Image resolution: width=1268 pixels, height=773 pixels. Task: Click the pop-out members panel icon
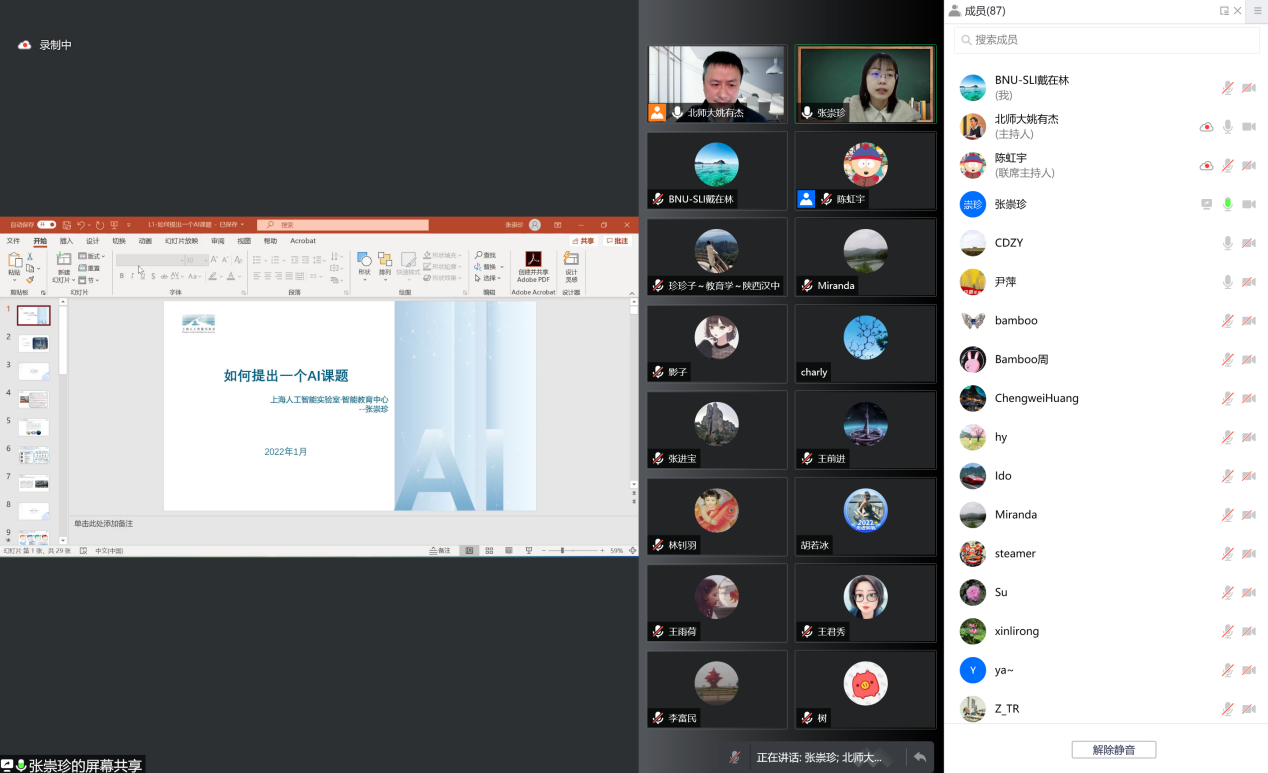[x=1224, y=11]
